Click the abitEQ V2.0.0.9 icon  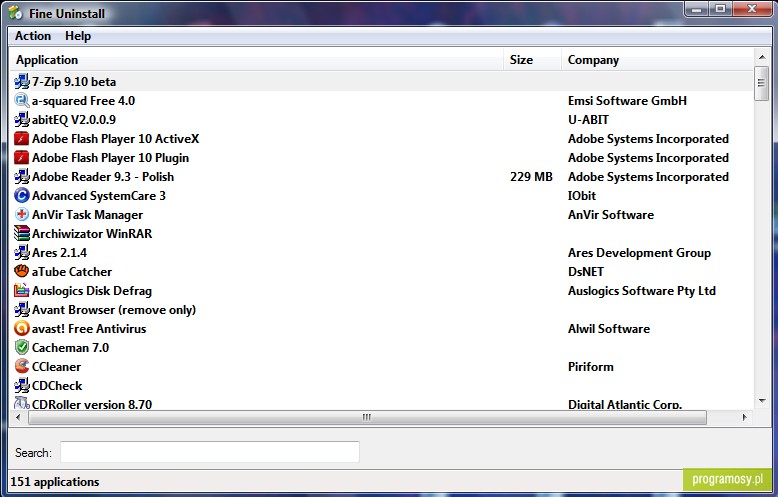(x=22, y=120)
